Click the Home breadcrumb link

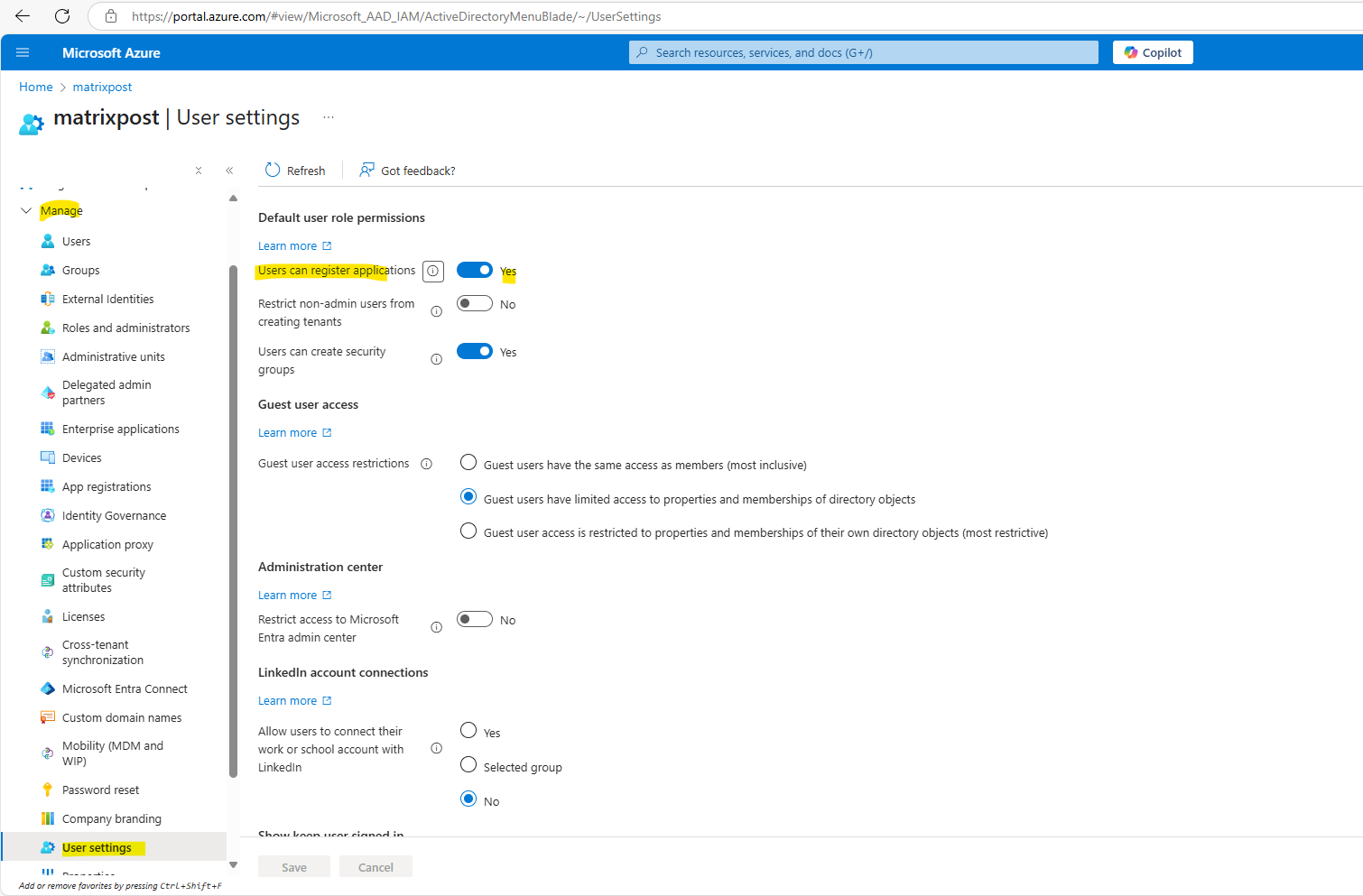coord(36,87)
